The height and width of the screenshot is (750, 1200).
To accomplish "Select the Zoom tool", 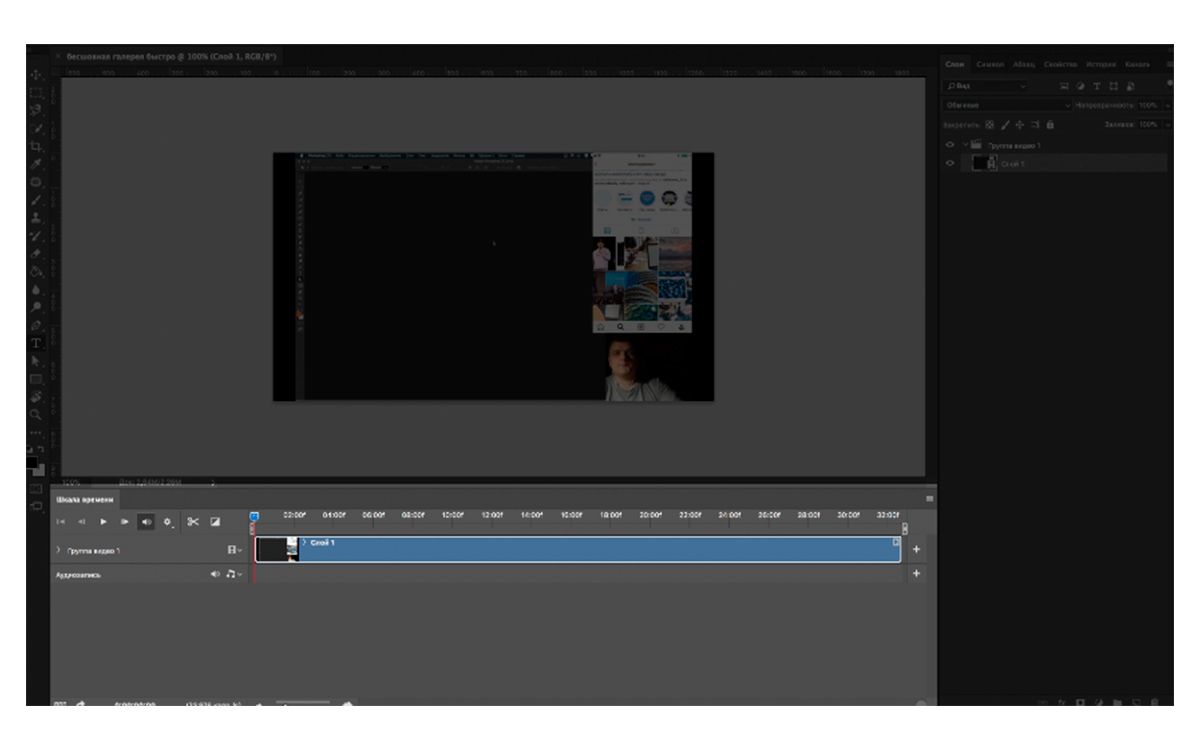I will tap(37, 414).
